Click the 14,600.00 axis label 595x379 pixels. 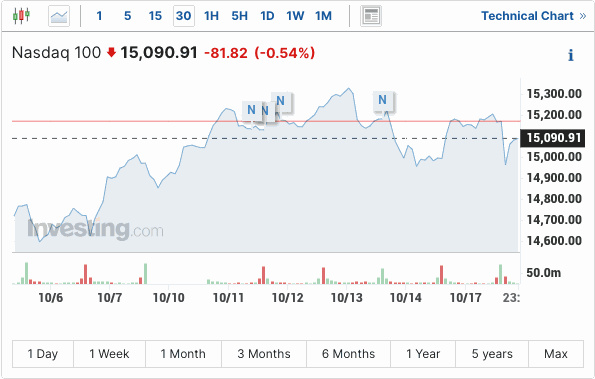(554, 241)
